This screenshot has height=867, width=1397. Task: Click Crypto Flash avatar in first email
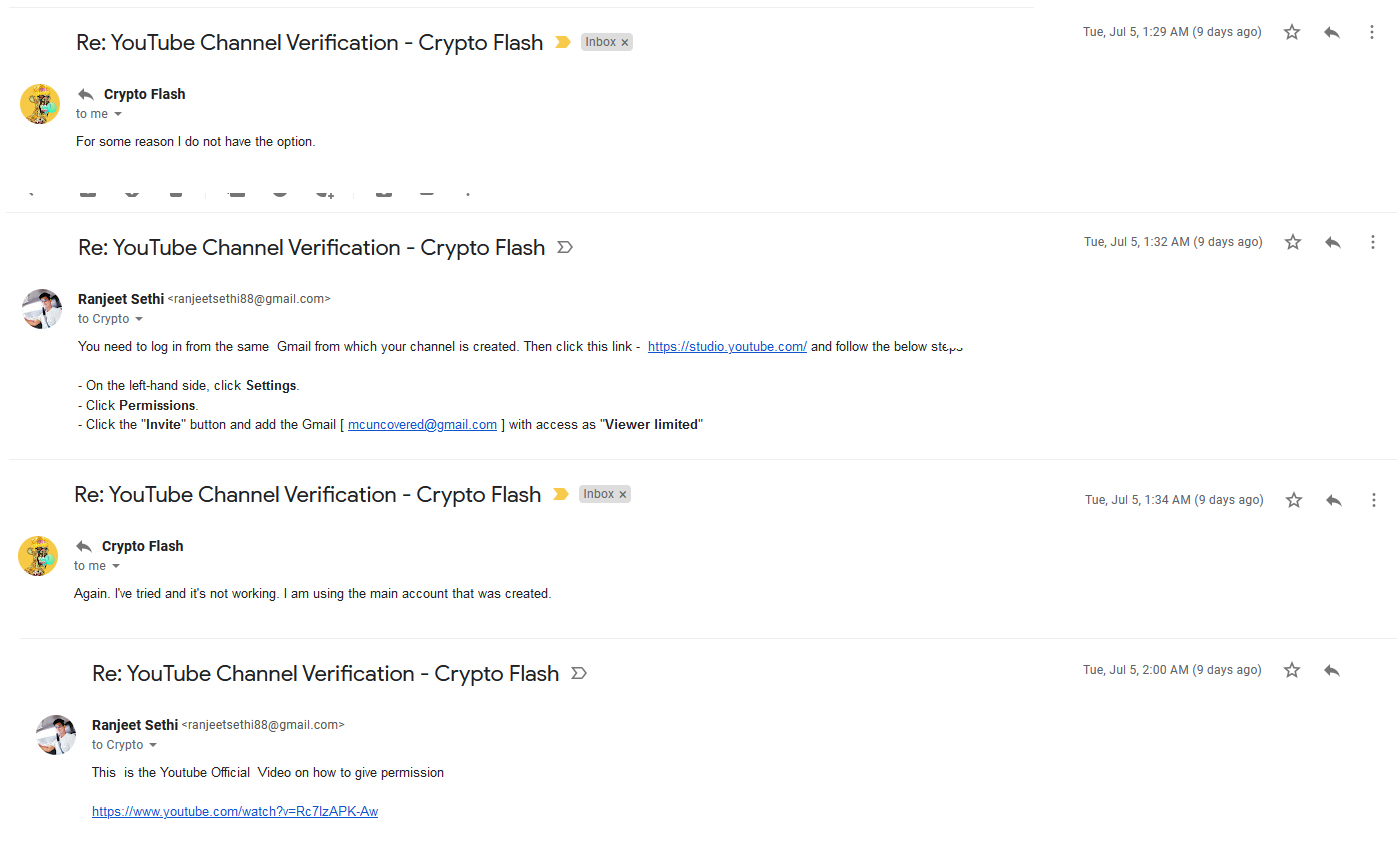pyautogui.click(x=40, y=104)
